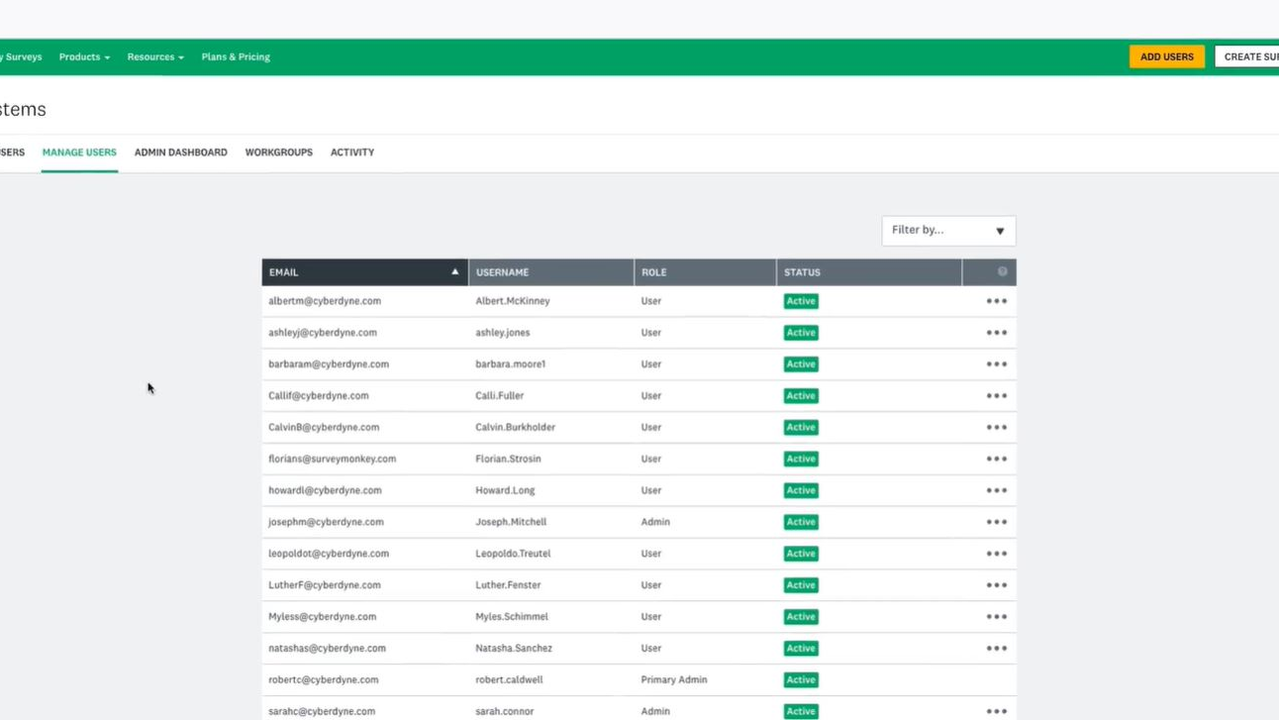Expand the Resources menu

[x=155, y=57]
